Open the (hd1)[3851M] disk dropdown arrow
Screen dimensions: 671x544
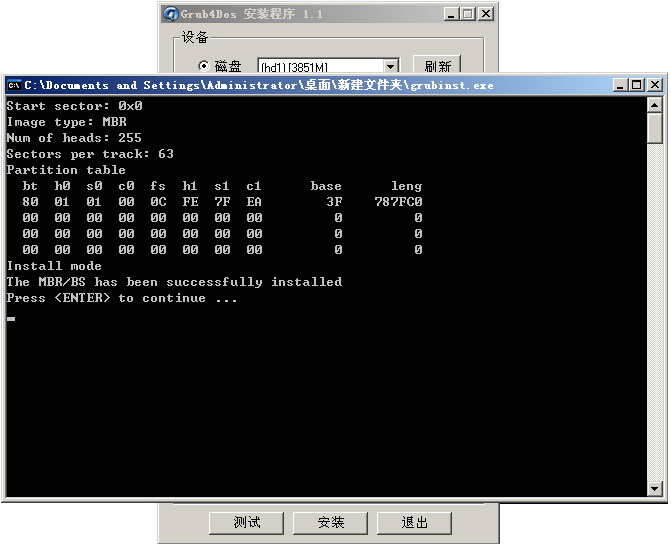click(390, 67)
